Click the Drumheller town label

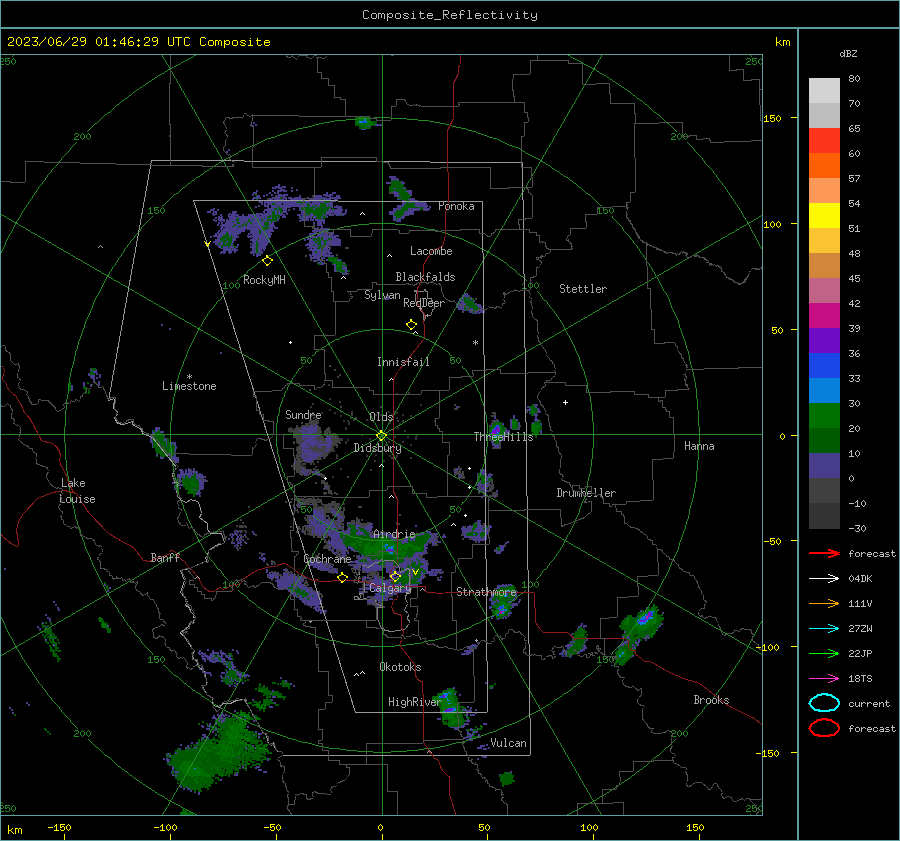click(585, 493)
